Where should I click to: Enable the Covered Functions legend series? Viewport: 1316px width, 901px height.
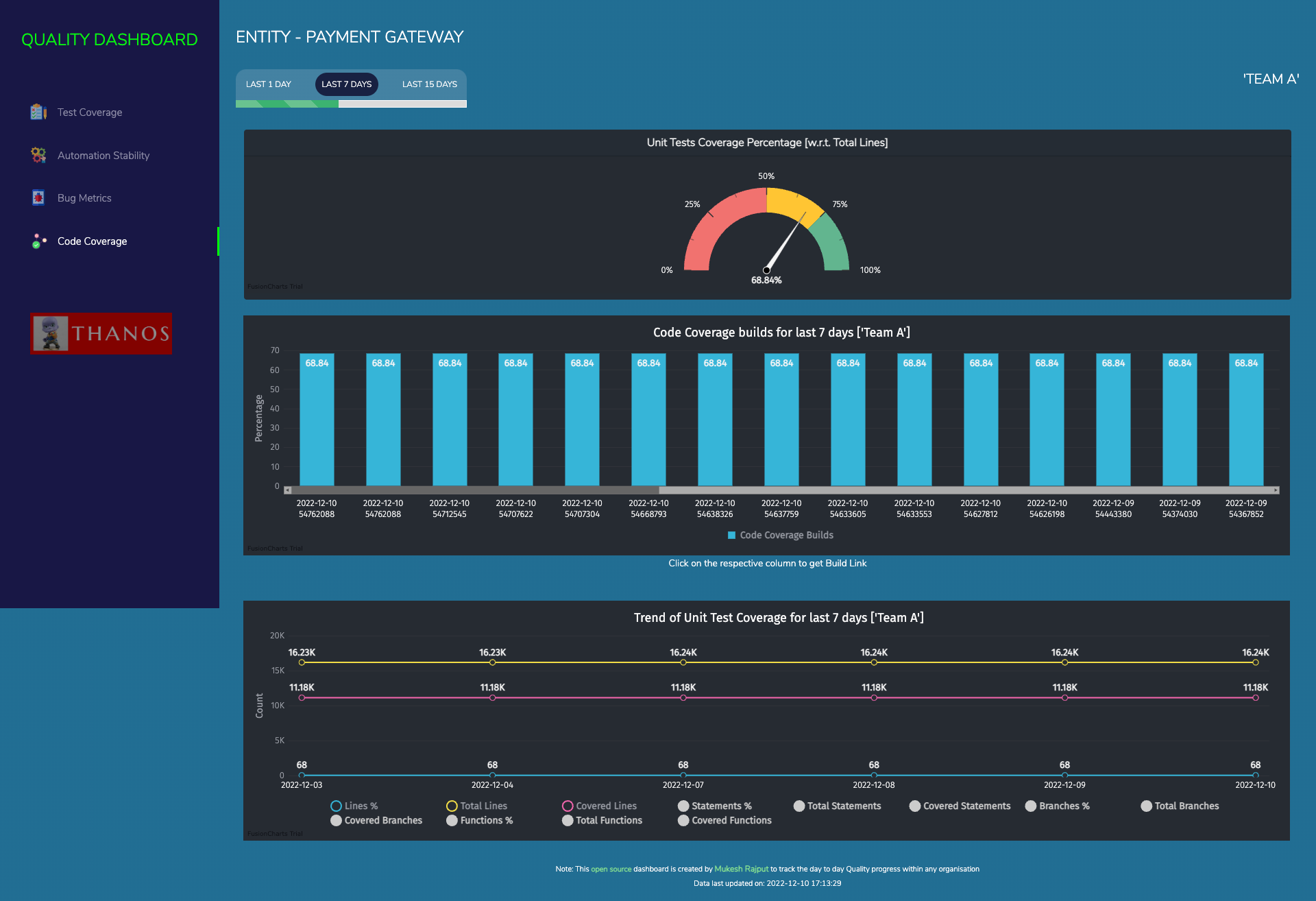[x=725, y=820]
